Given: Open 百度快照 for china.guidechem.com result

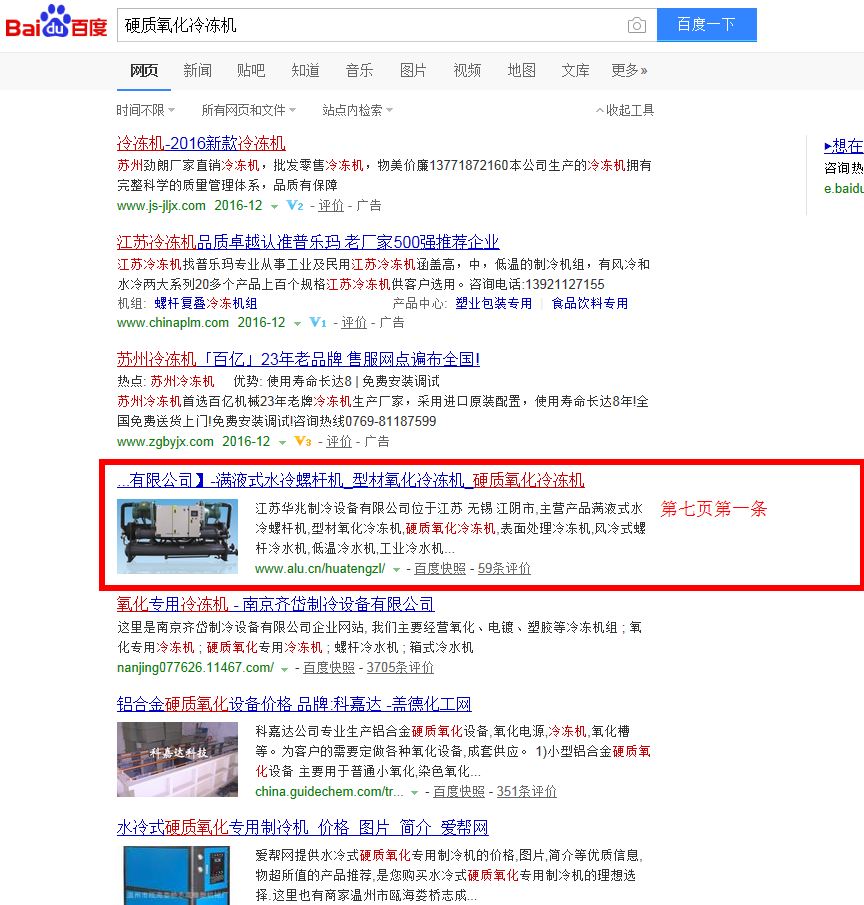Looking at the screenshot, I should [x=459, y=792].
